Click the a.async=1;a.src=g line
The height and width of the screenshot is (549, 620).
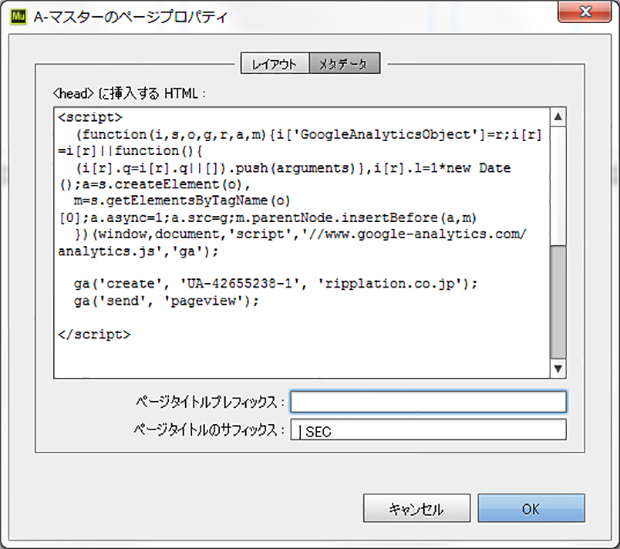point(158,218)
